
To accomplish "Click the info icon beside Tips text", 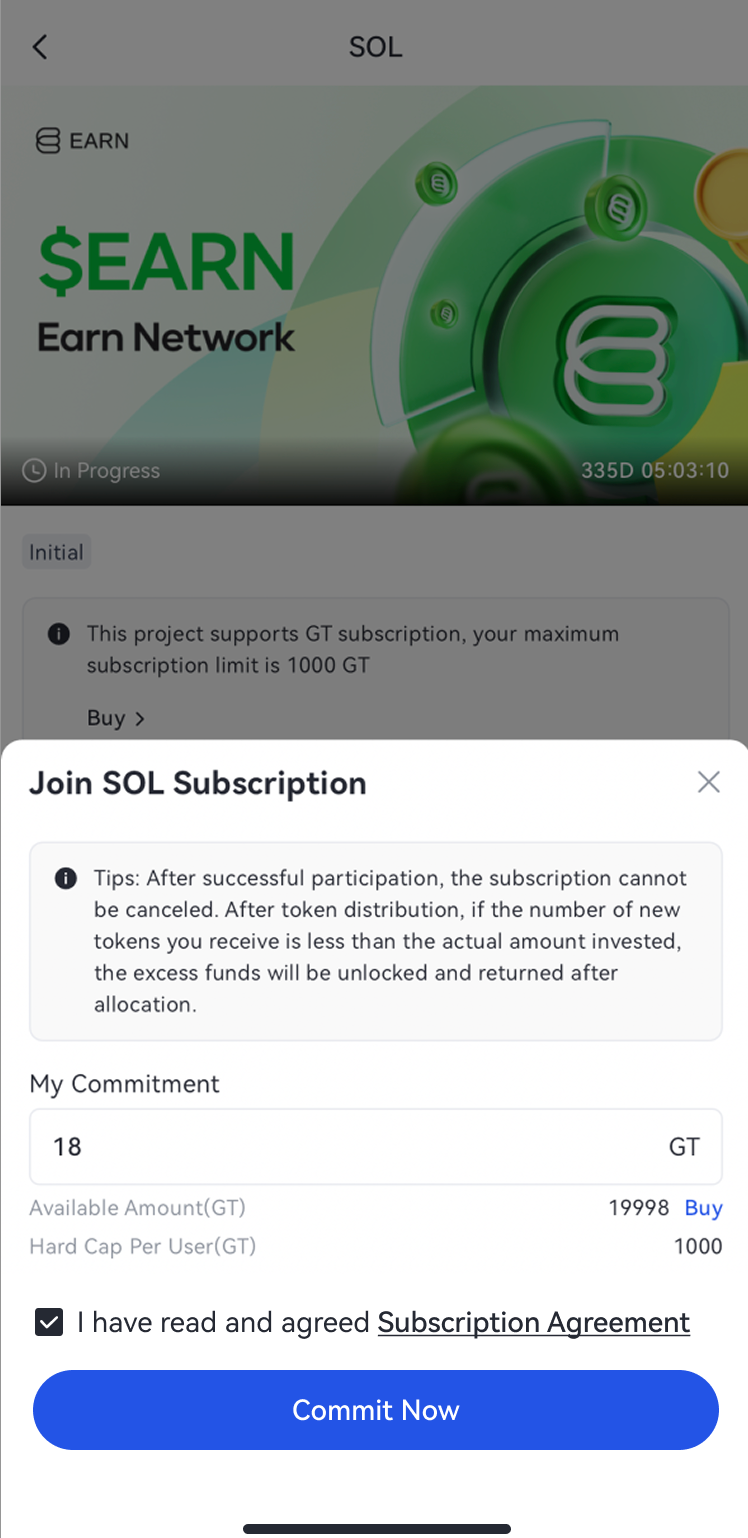I will (x=66, y=879).
